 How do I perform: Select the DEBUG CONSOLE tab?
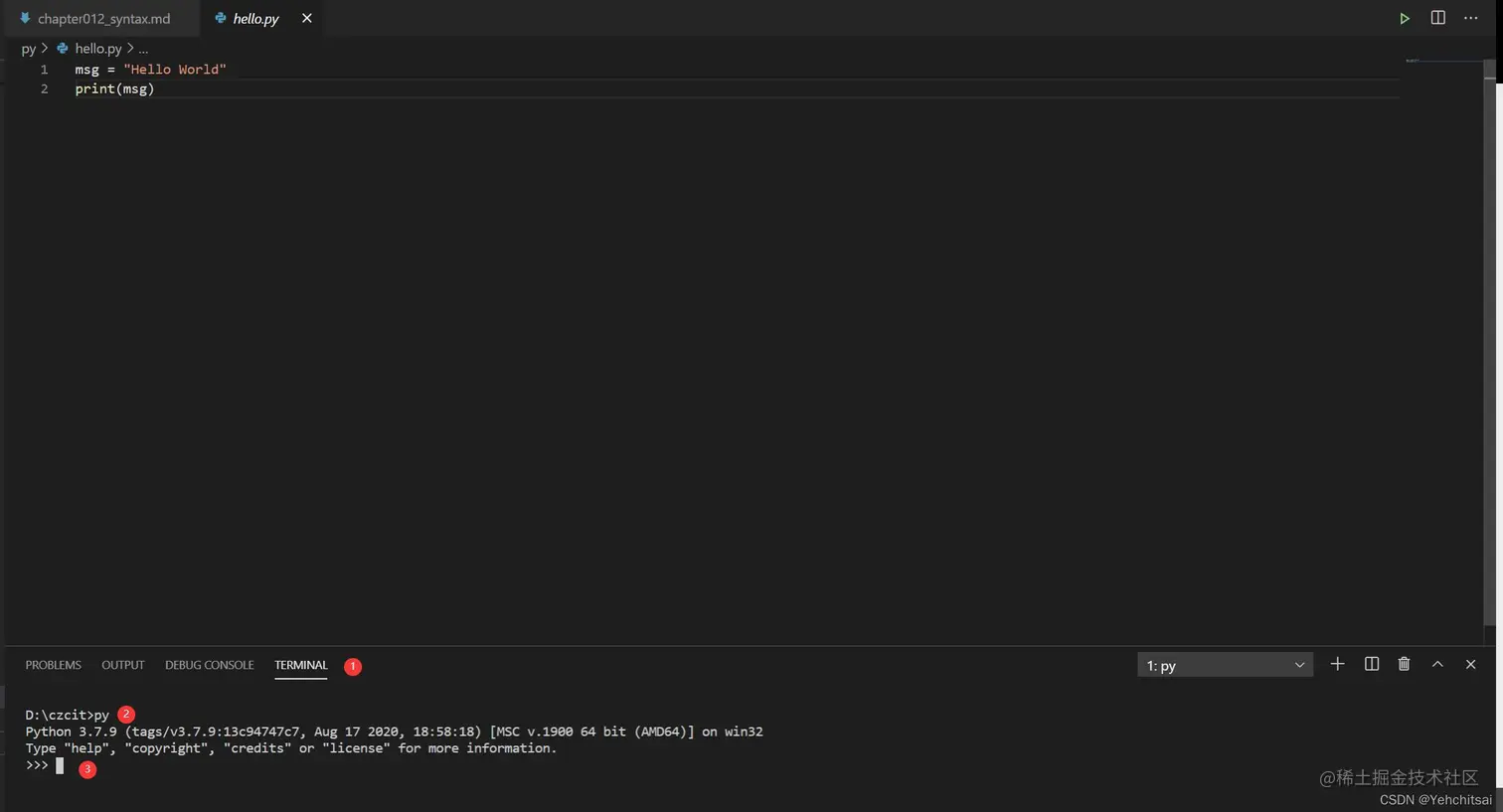(x=209, y=665)
